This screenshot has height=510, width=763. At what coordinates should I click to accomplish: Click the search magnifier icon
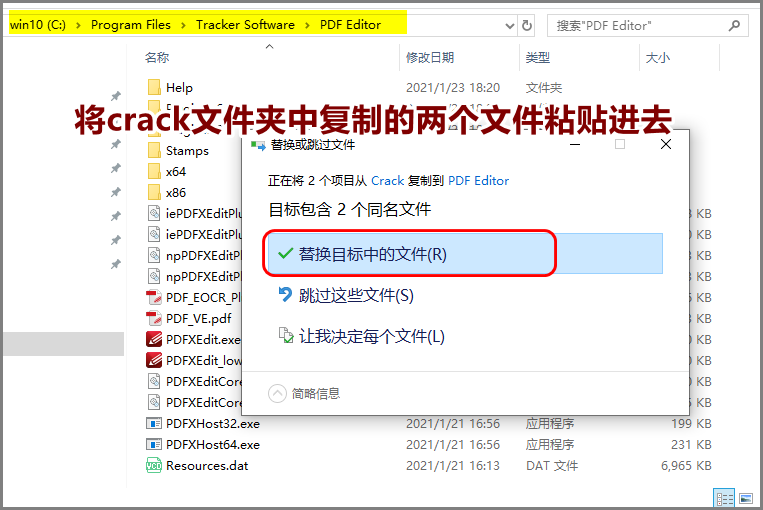[734, 25]
